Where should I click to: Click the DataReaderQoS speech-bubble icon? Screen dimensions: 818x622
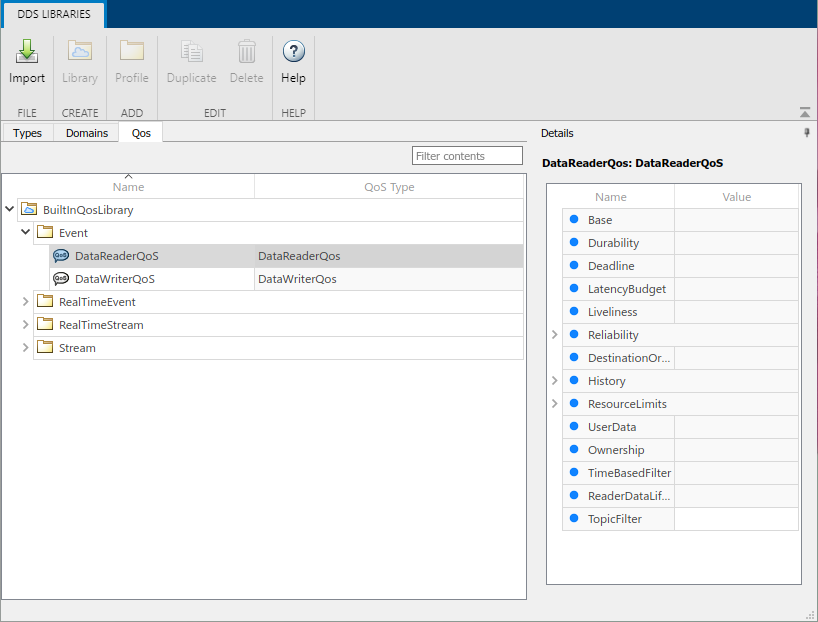coord(63,256)
